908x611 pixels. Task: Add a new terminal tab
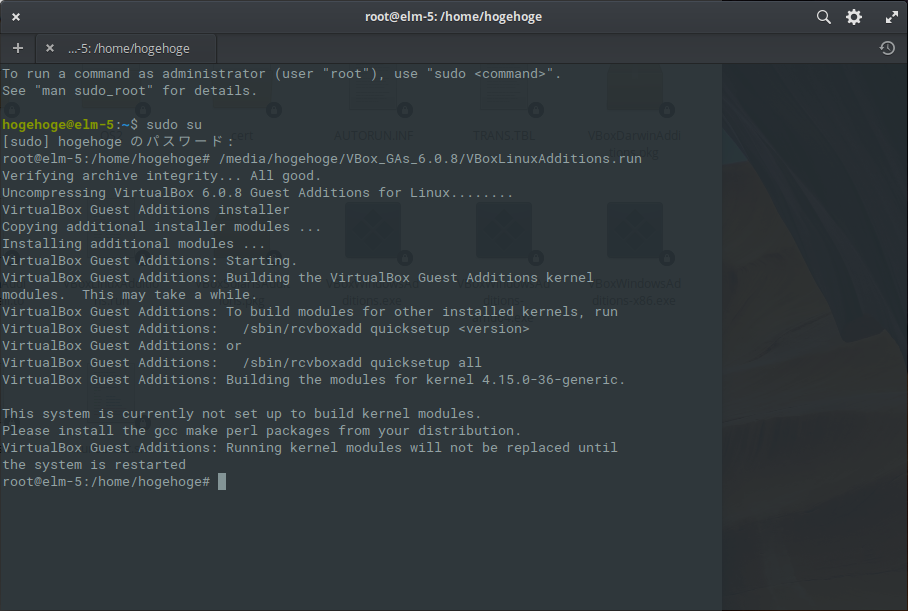pyautogui.click(x=18, y=48)
